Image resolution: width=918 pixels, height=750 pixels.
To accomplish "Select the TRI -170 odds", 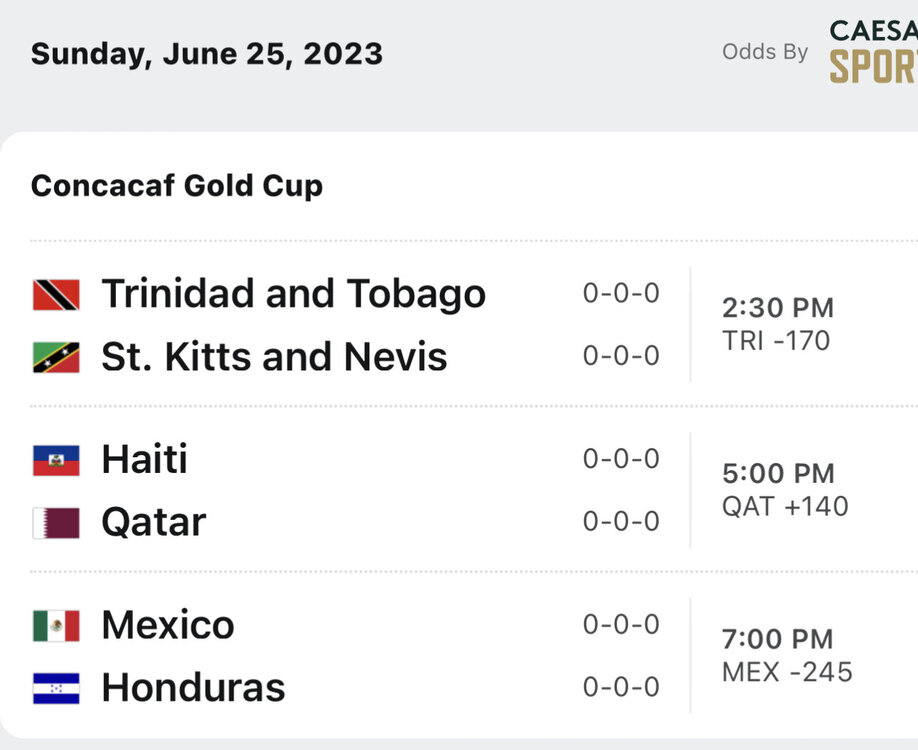I will (776, 341).
